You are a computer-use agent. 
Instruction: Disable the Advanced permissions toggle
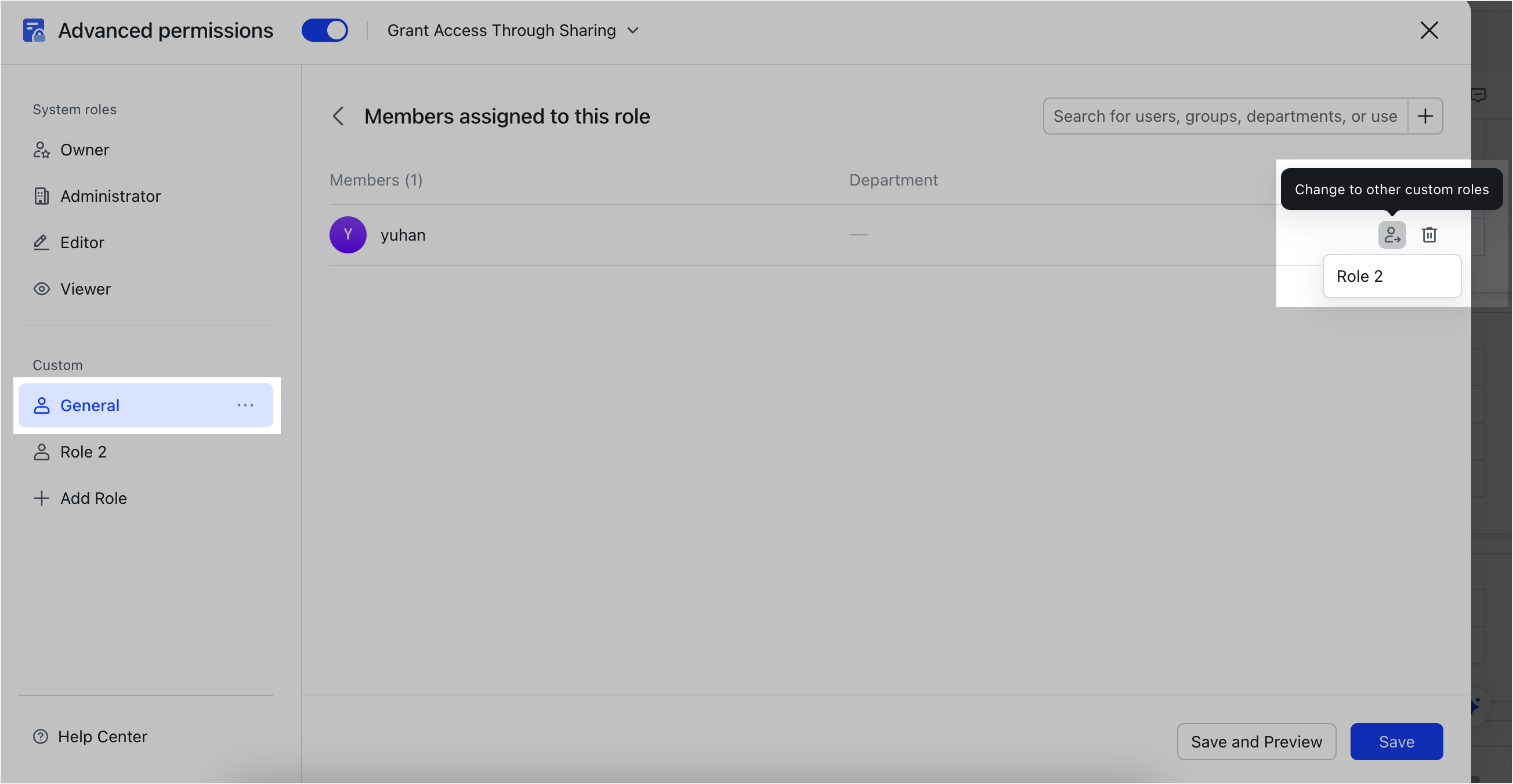tap(325, 30)
